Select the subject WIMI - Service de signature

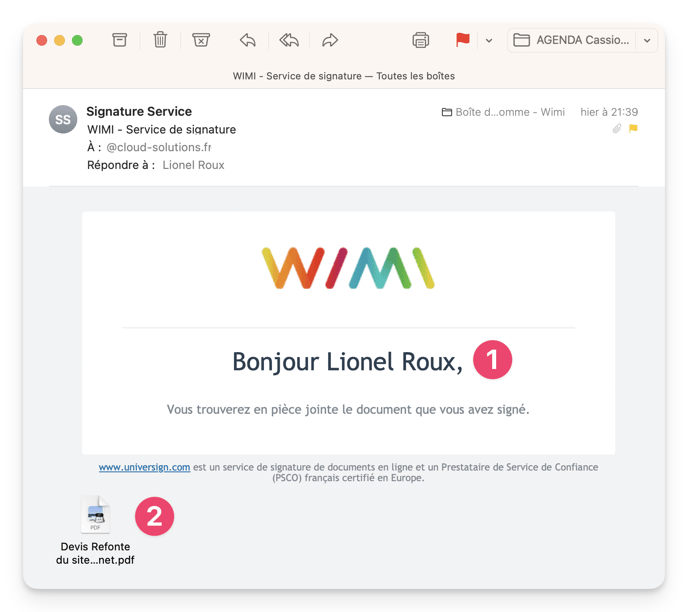click(161, 130)
